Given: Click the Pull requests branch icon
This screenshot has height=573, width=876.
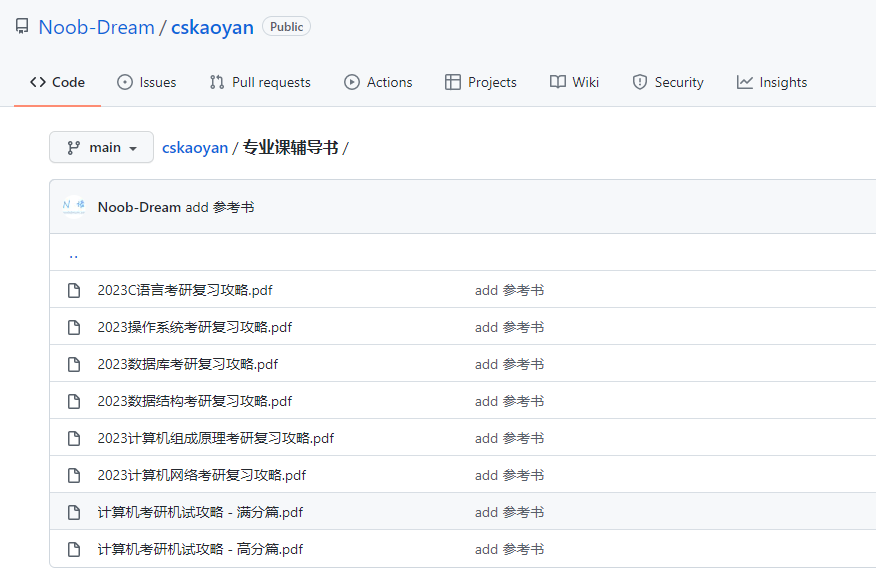Looking at the screenshot, I should tap(217, 82).
